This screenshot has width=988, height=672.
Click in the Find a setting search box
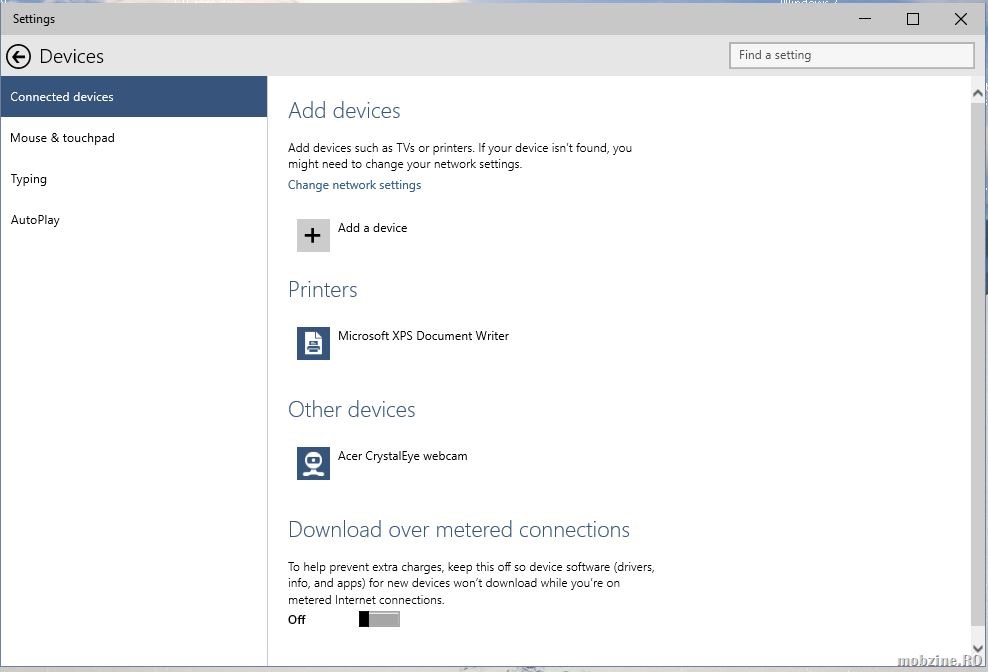point(851,55)
